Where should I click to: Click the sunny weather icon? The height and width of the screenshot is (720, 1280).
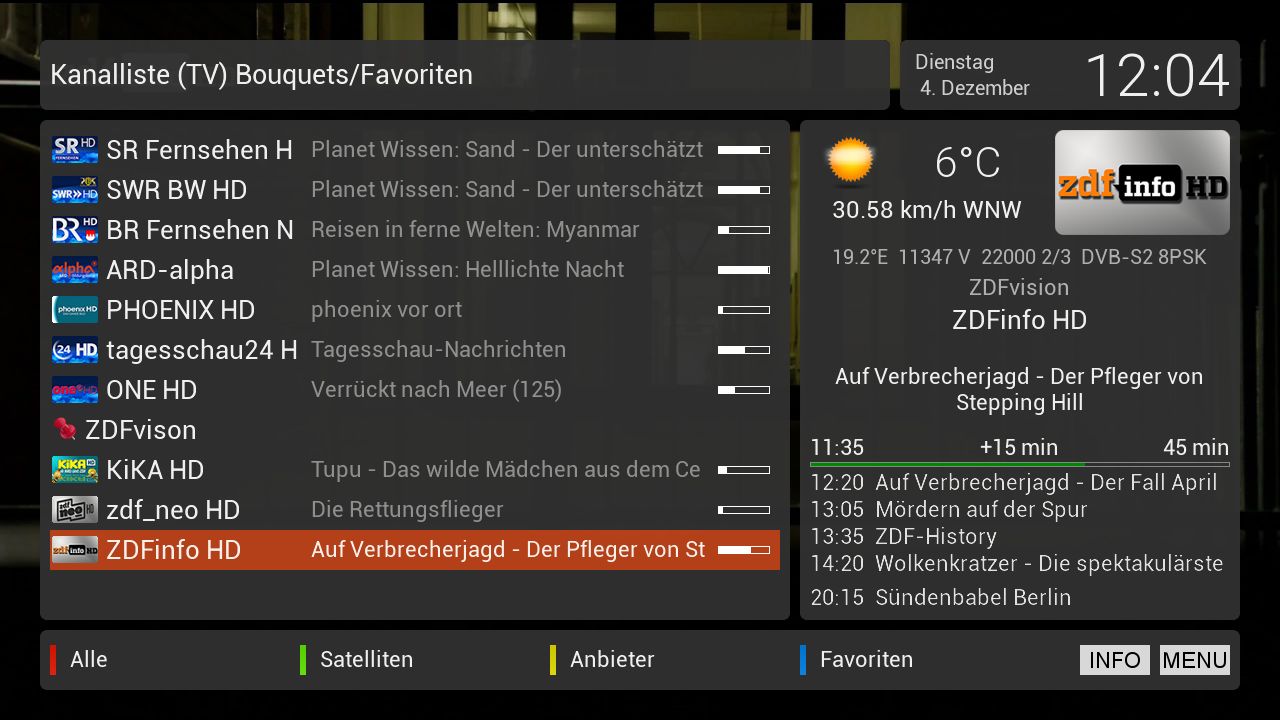click(x=851, y=162)
